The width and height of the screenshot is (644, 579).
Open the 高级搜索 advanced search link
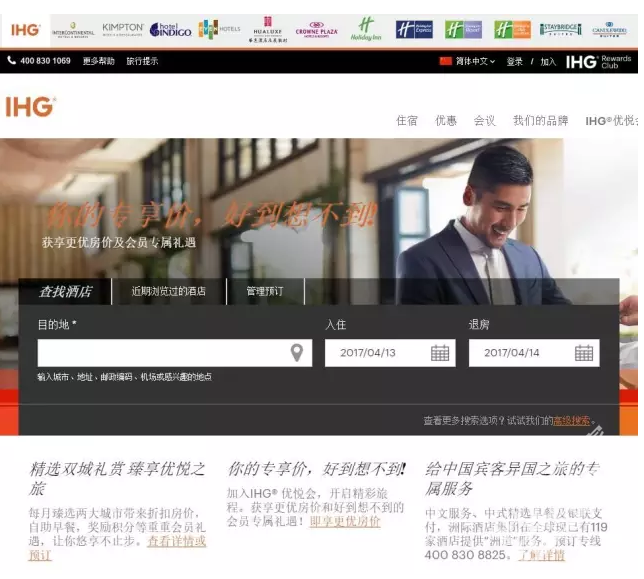pyautogui.click(x=571, y=420)
